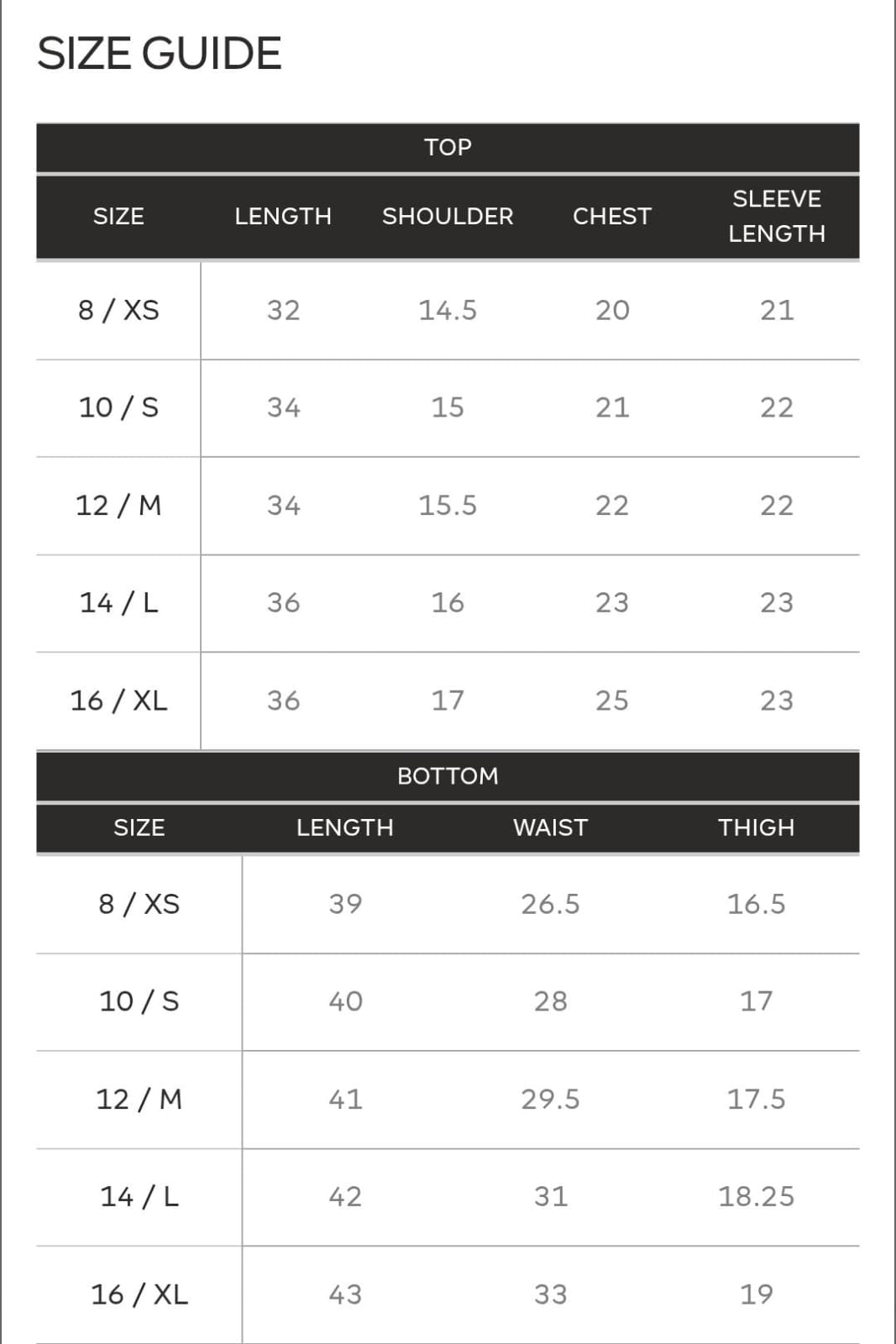Select the 12 / M row in top table
Image resolution: width=896 pixels, height=1344 pixels.
448,506
